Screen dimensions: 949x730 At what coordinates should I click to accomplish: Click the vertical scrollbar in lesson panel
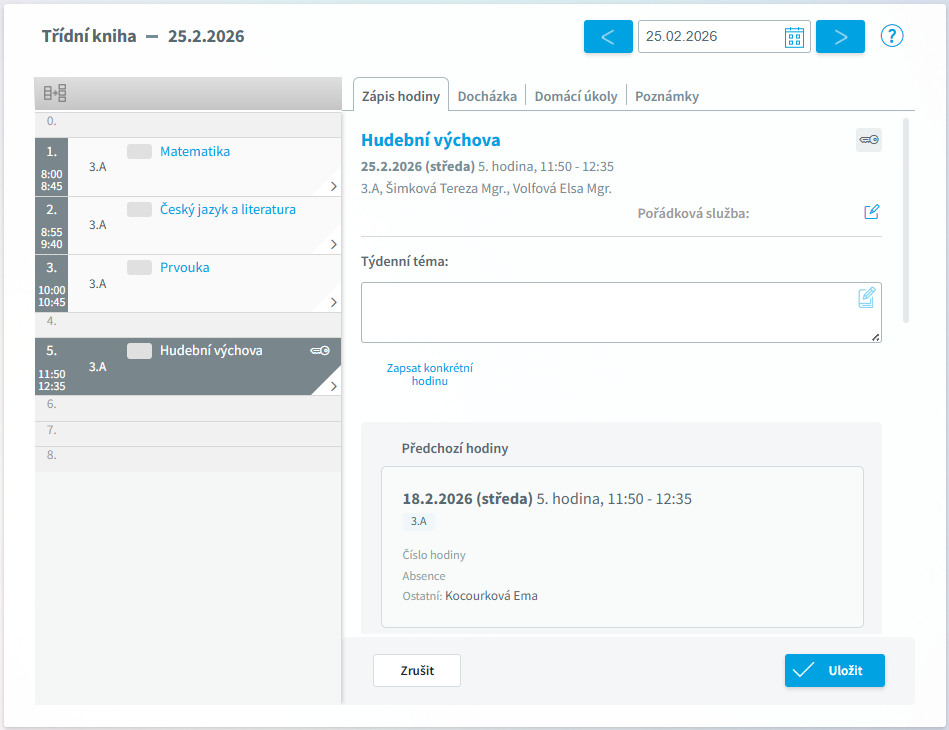pos(906,220)
